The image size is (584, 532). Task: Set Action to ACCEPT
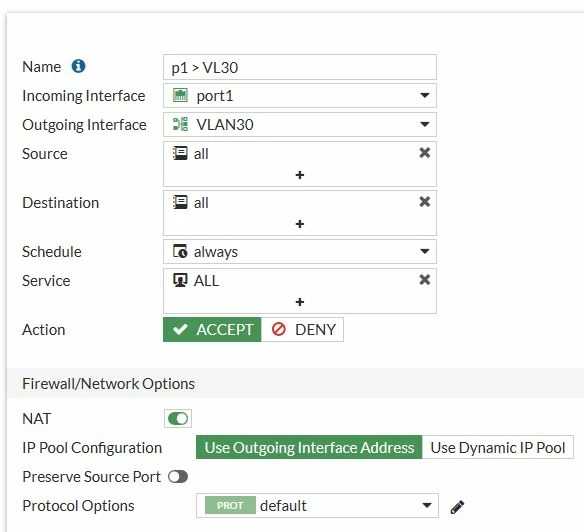click(212, 330)
